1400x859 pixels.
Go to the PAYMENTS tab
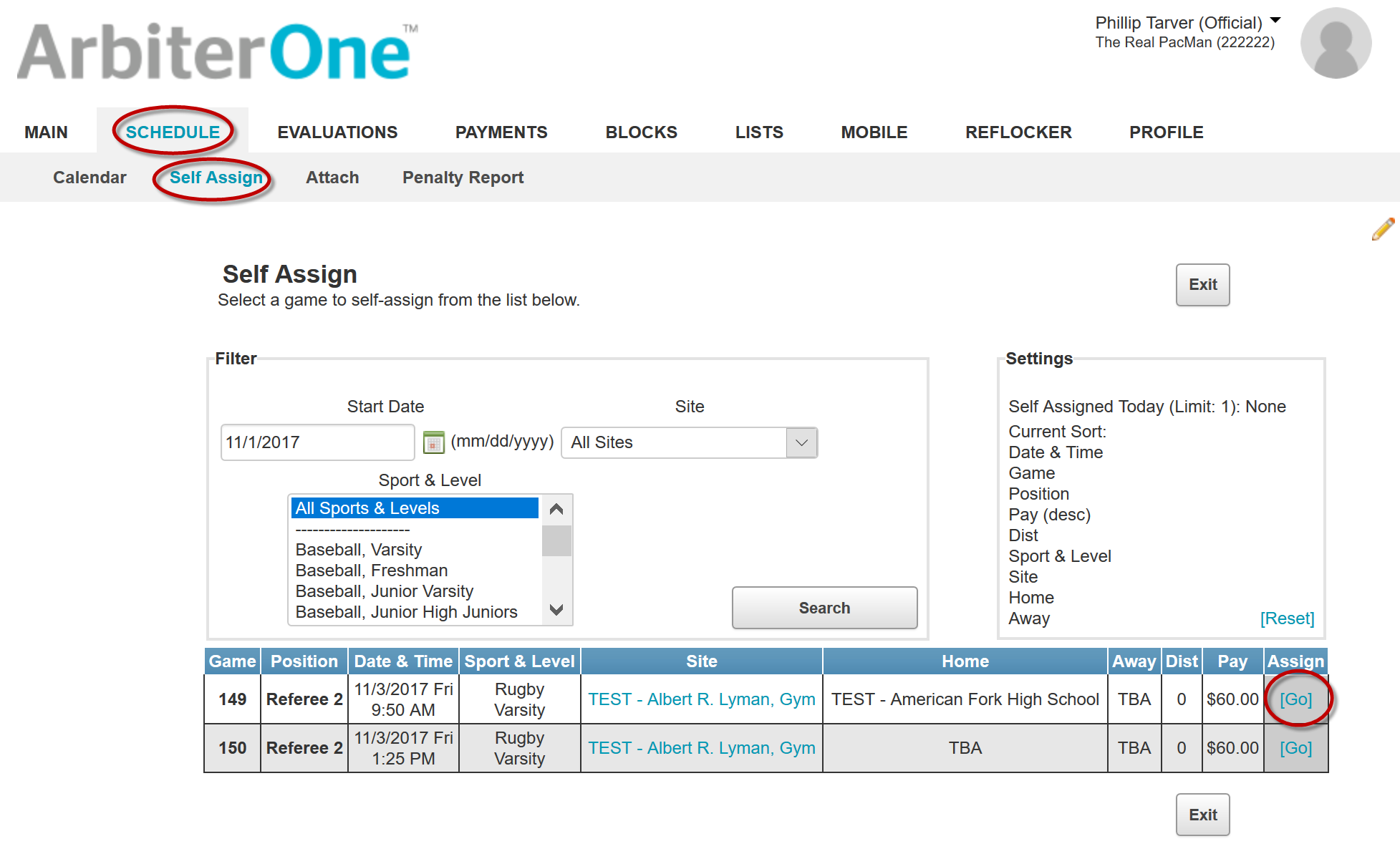click(501, 132)
